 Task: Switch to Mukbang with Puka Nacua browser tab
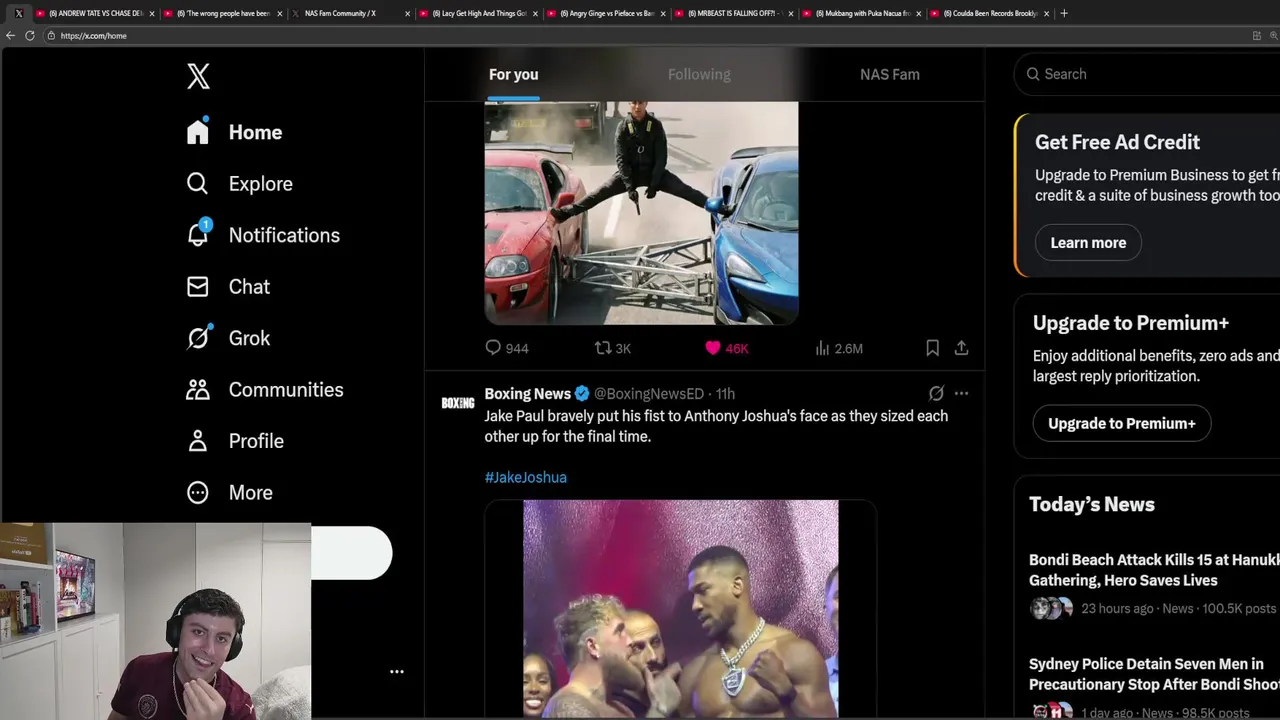[x=862, y=14]
